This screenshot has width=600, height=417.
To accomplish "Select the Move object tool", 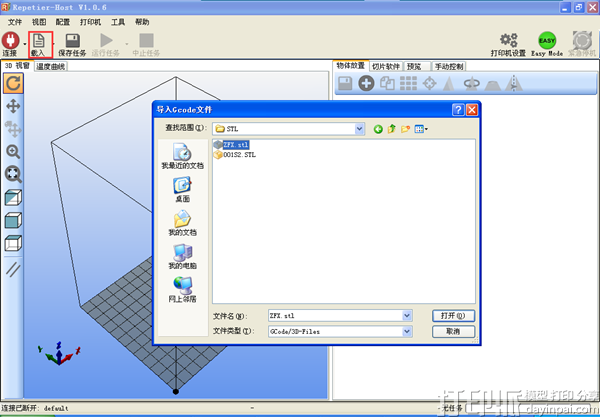I will tap(13, 129).
